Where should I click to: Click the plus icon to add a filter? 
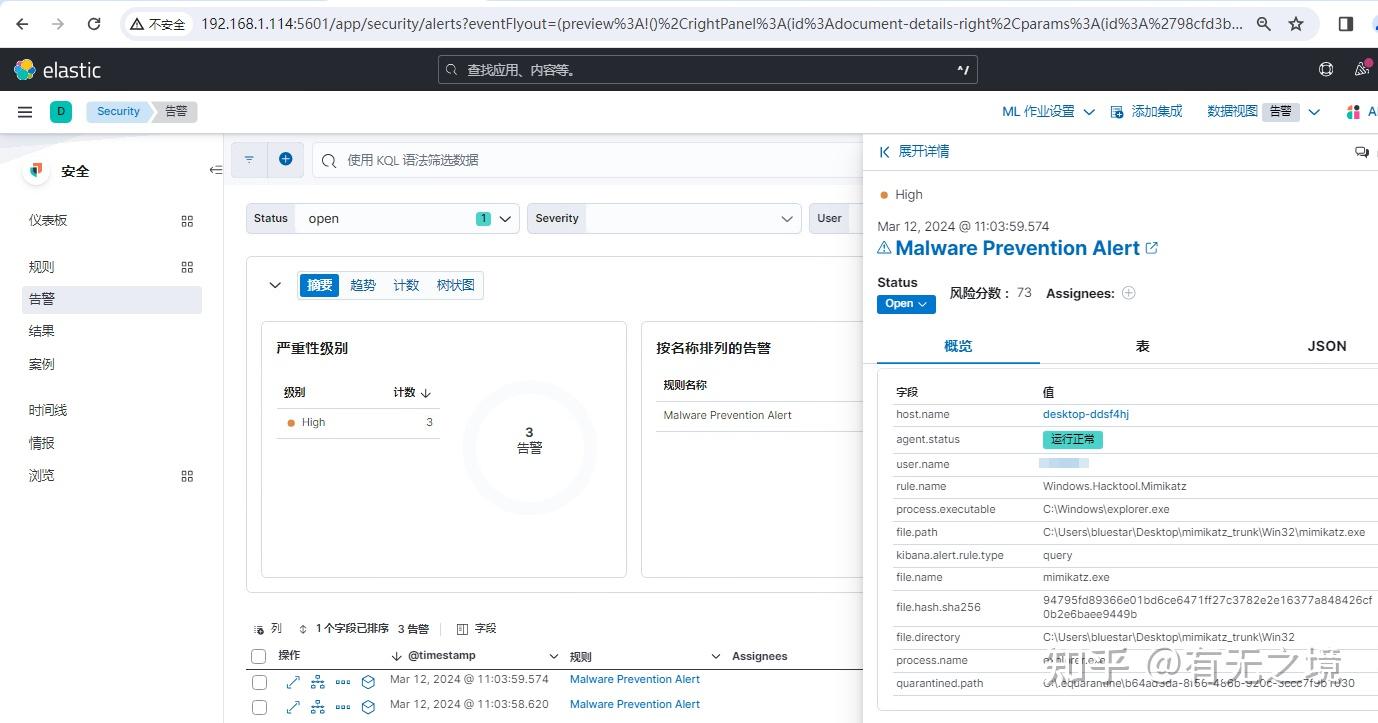coord(285,159)
